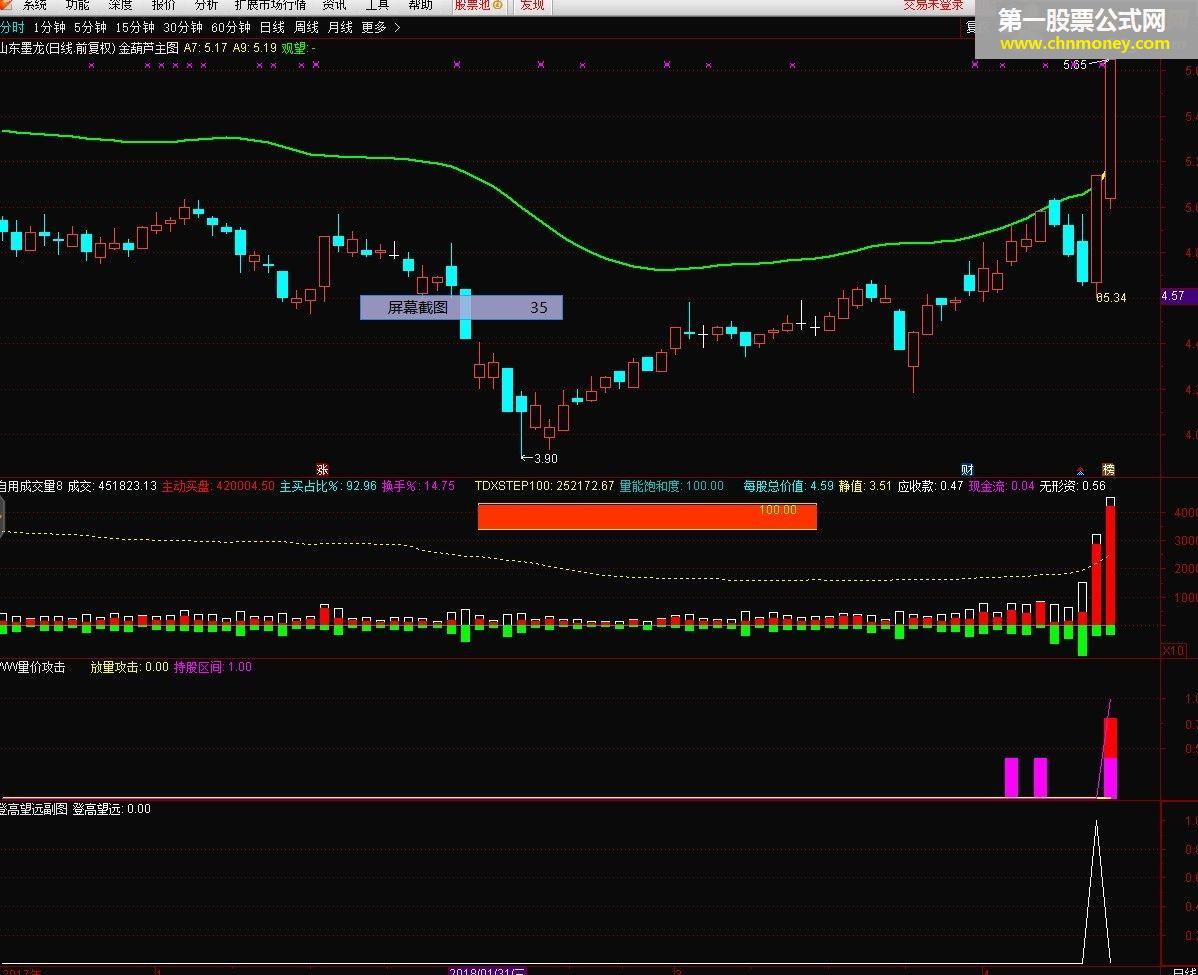This screenshot has height=975, width=1198.
Task: Switch to the 日线 daily chart tab
Action: [272, 28]
